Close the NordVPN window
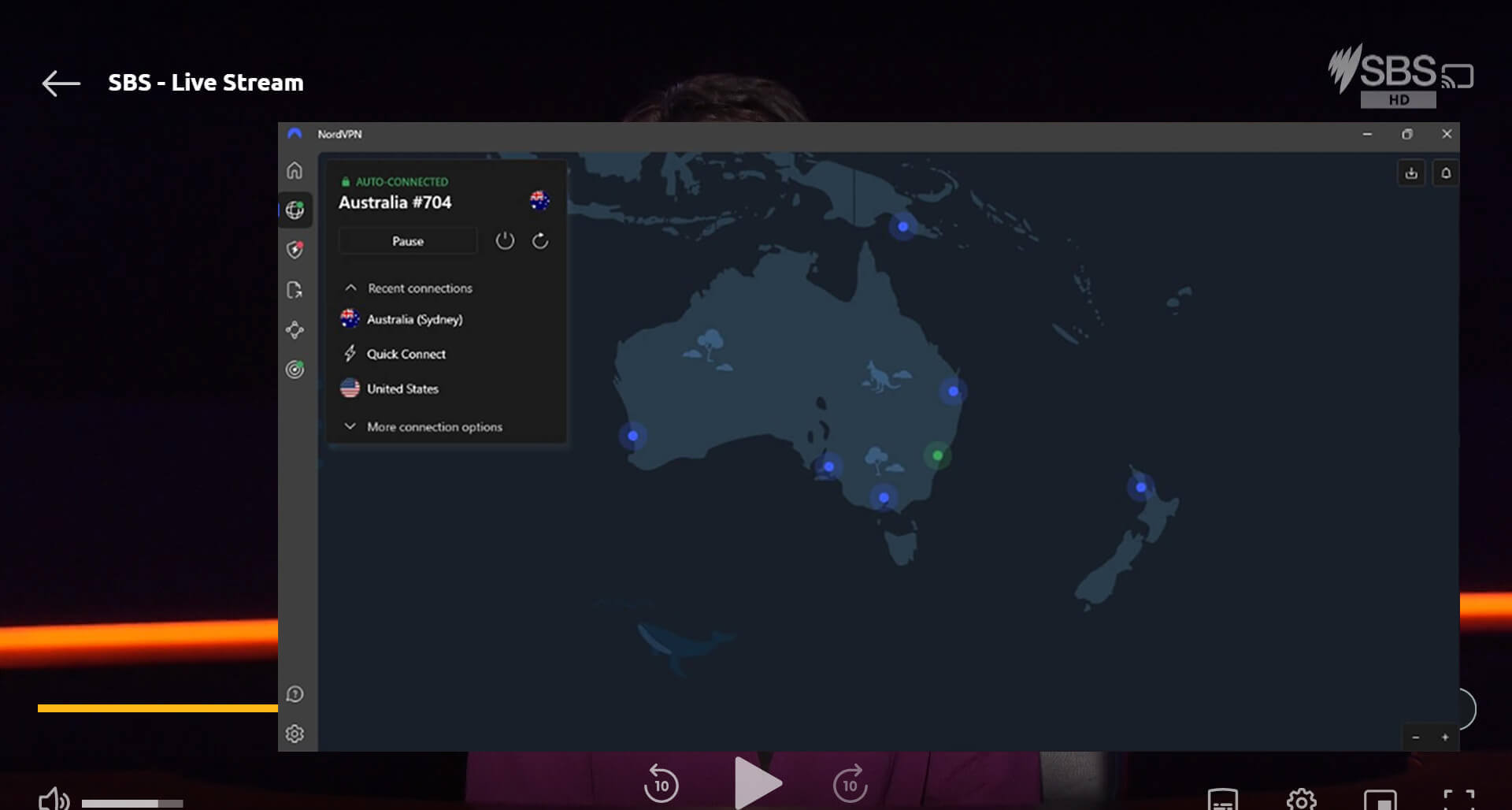Viewport: 1512px width, 810px height. (1447, 134)
